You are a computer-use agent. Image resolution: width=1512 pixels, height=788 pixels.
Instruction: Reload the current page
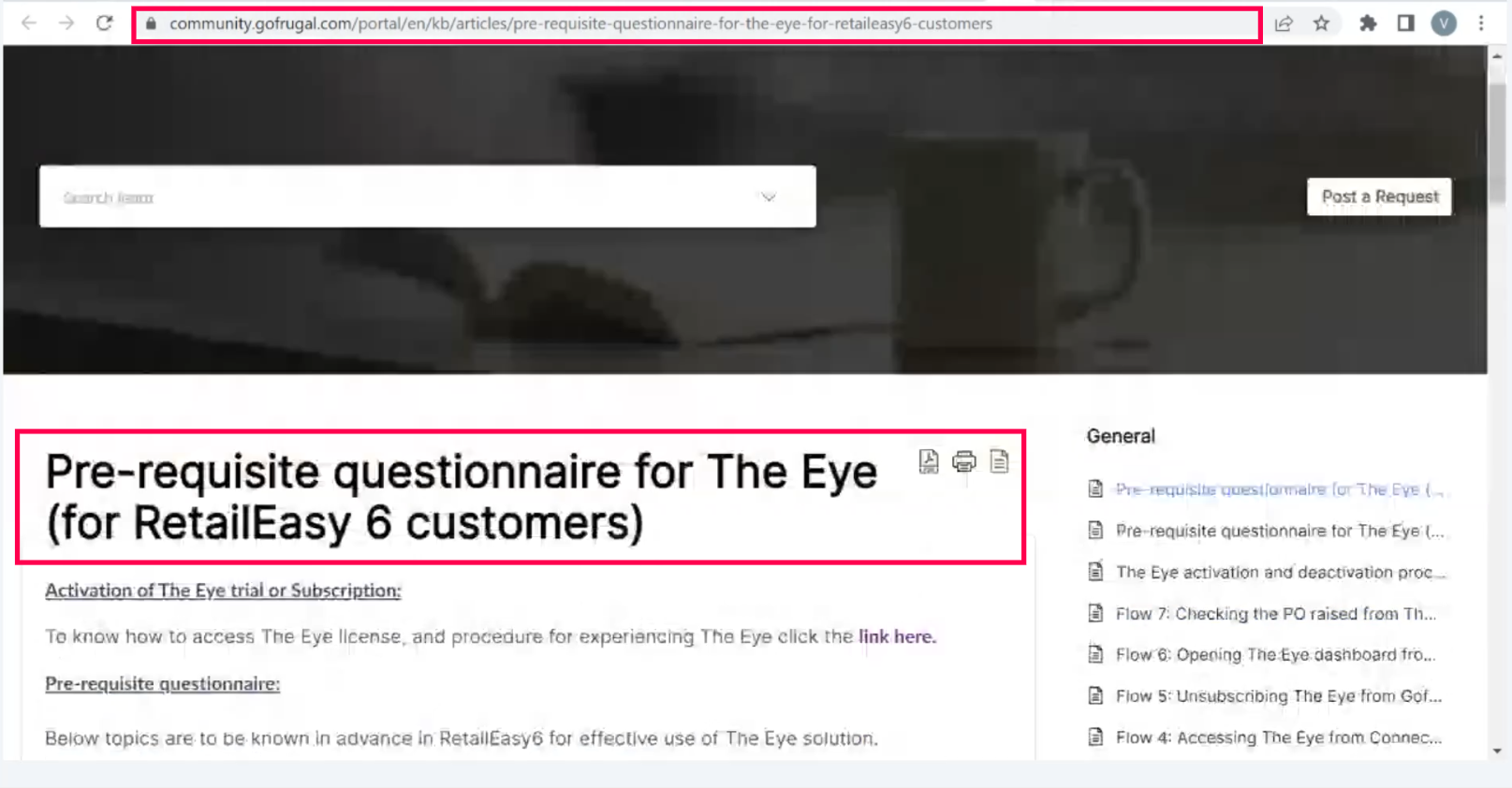[104, 23]
